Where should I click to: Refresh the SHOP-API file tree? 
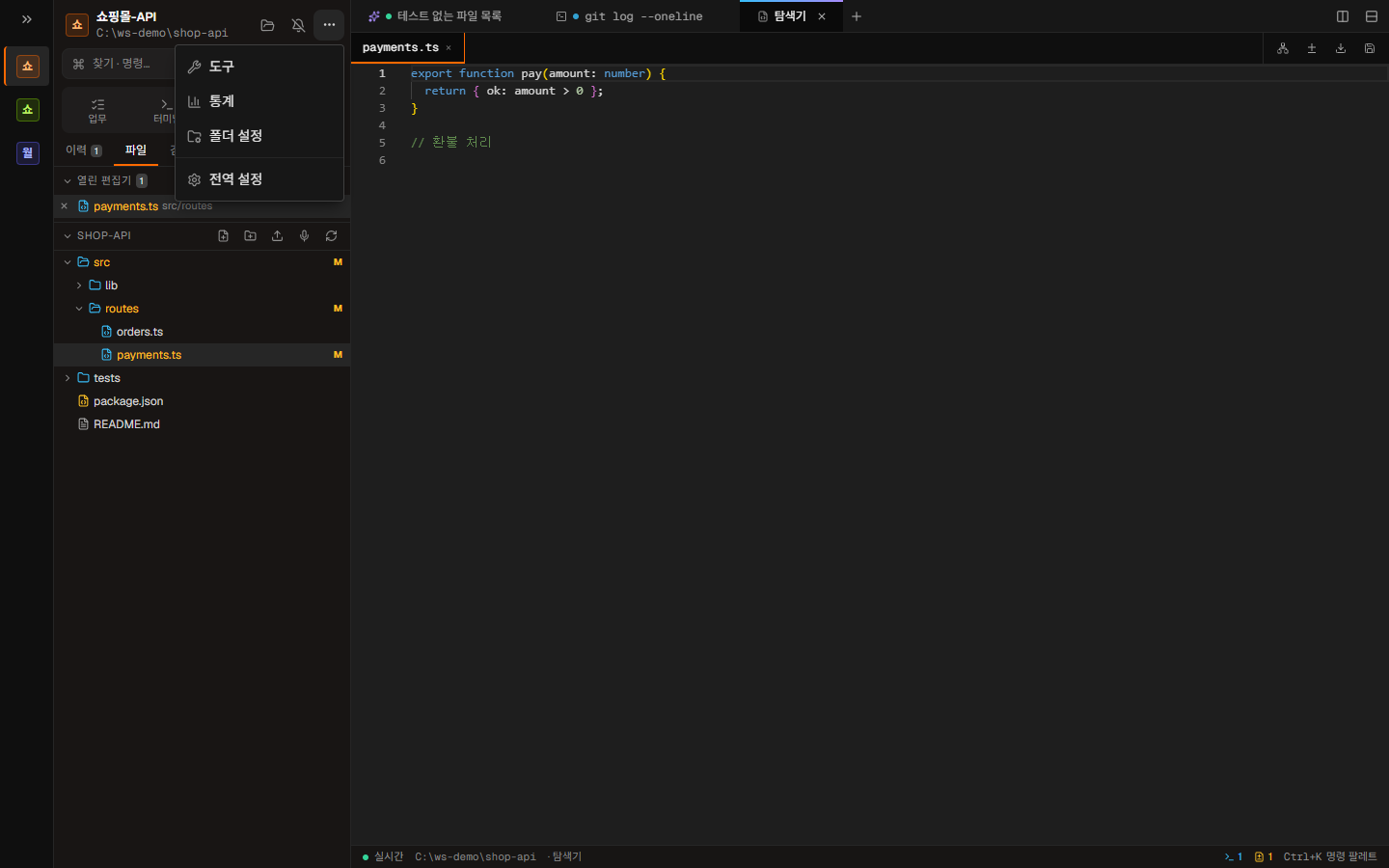click(x=331, y=235)
